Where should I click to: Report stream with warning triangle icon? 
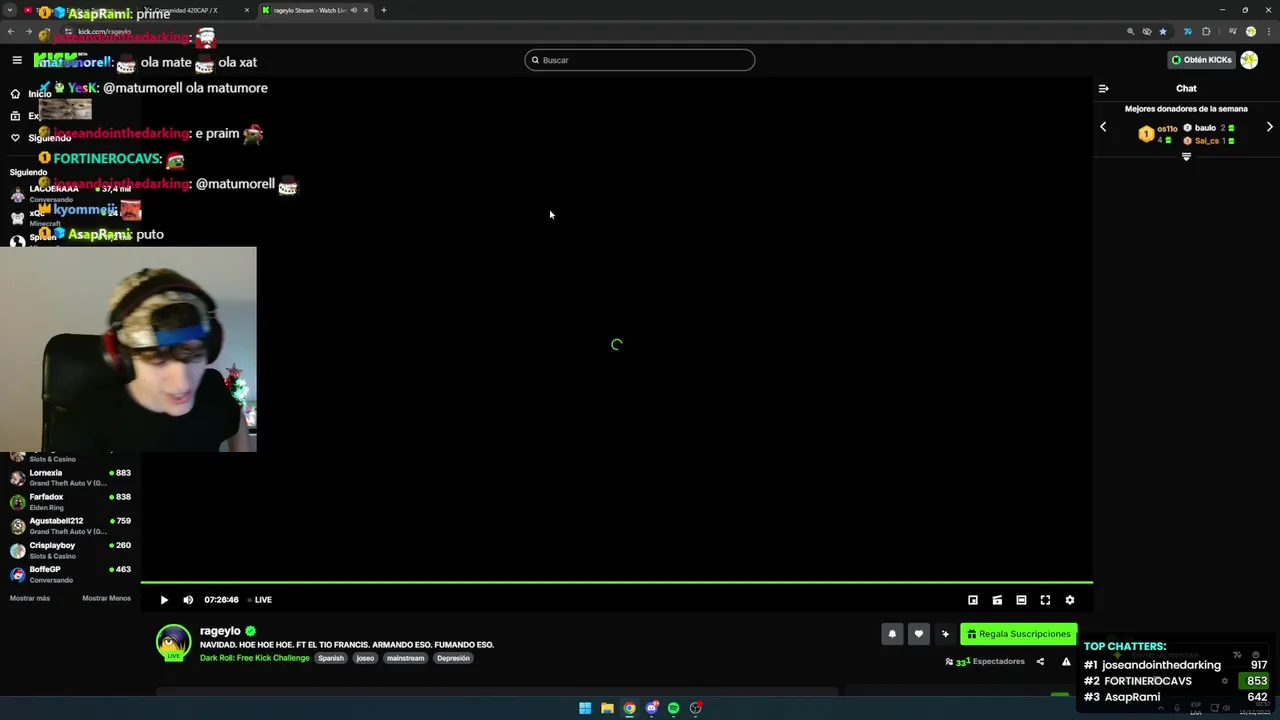click(x=1066, y=661)
